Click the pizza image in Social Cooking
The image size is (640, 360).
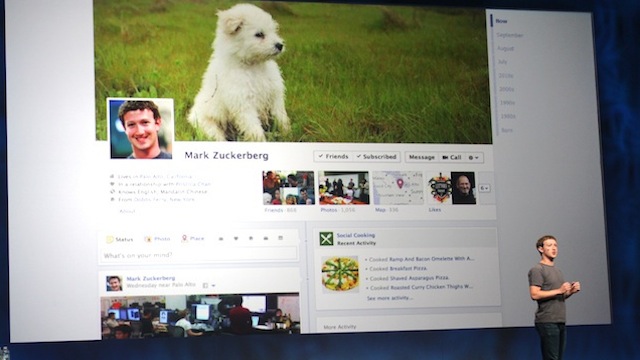[340, 274]
